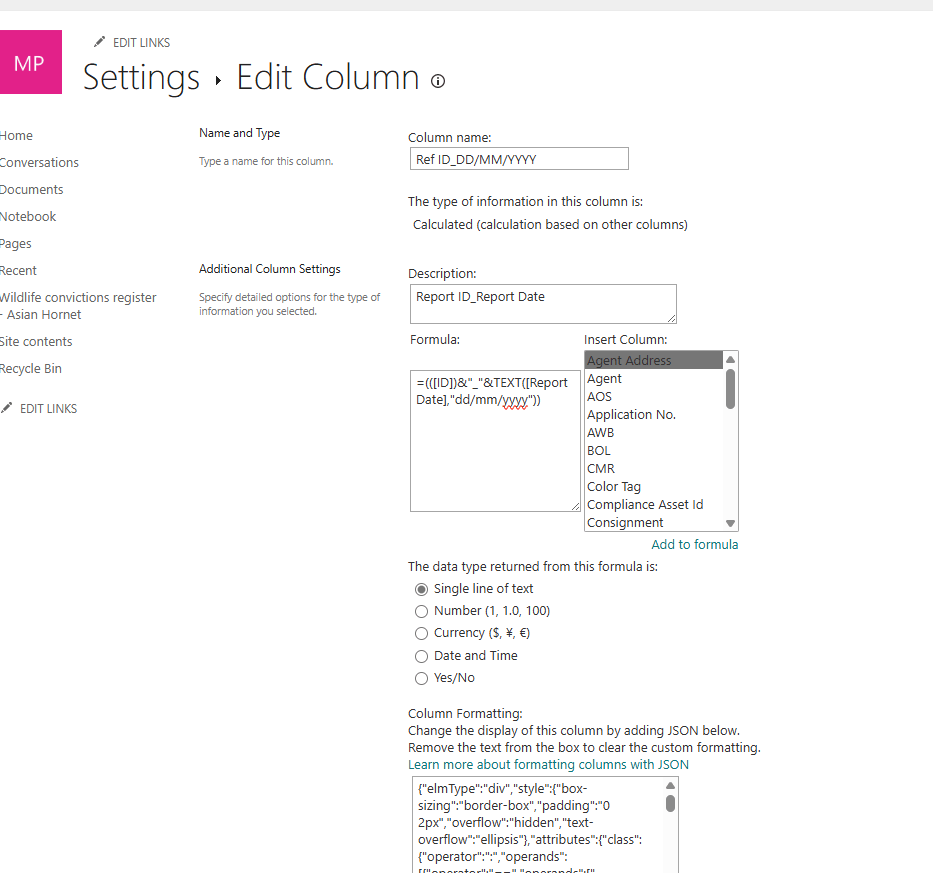Click the pencil icon beside sidebar EDIT LINKS

(7, 408)
